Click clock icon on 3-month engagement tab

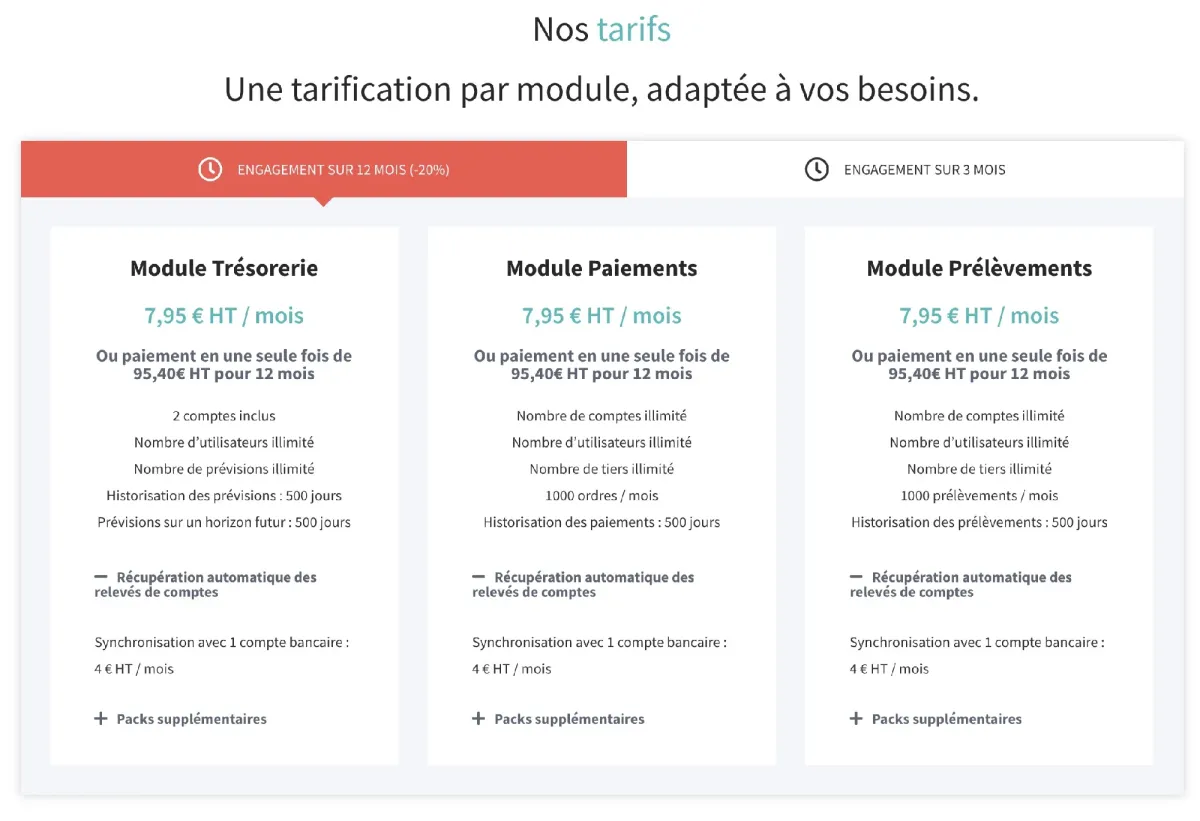[x=817, y=170]
